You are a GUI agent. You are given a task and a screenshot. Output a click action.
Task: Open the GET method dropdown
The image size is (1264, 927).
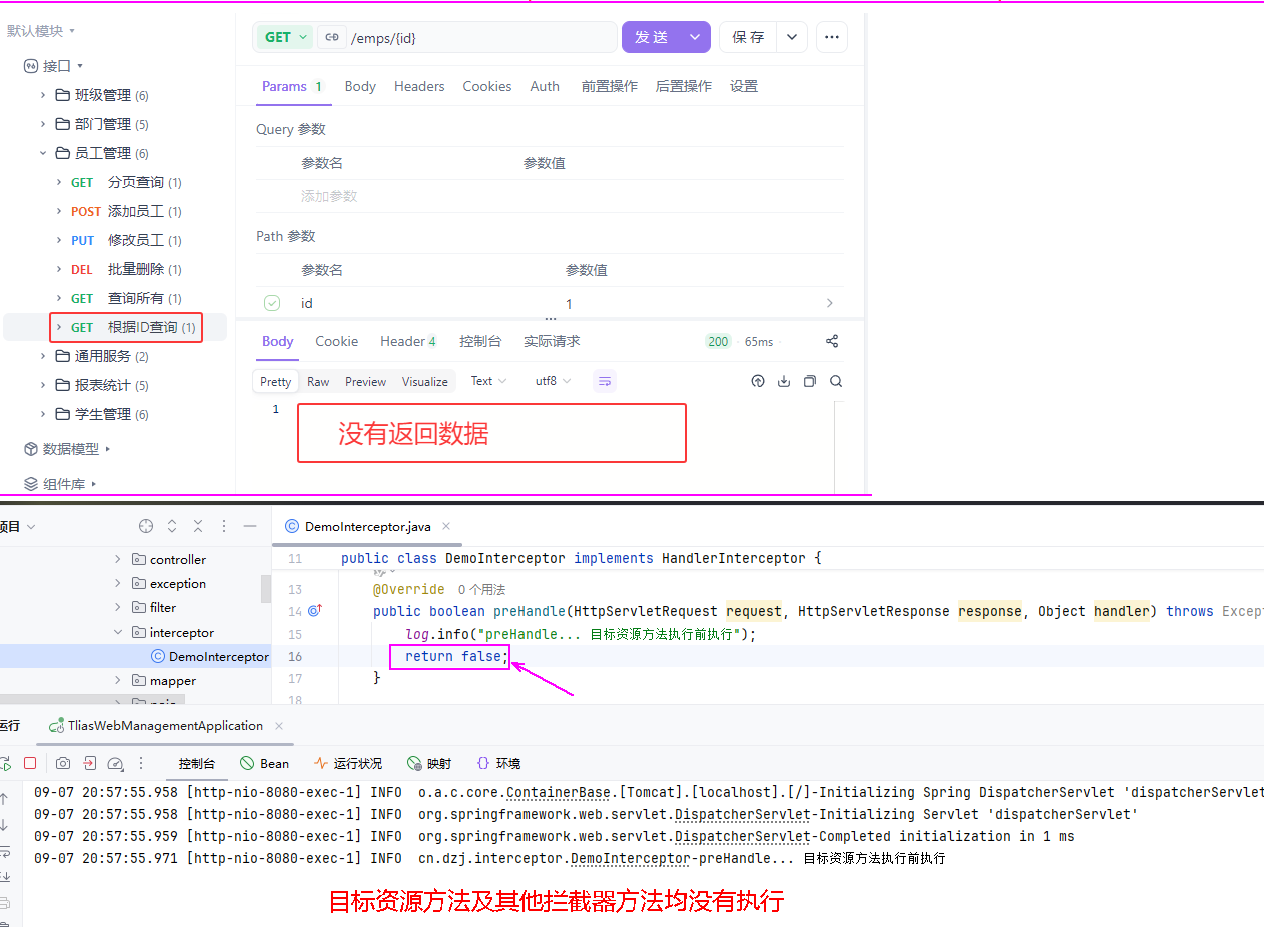pyautogui.click(x=284, y=37)
